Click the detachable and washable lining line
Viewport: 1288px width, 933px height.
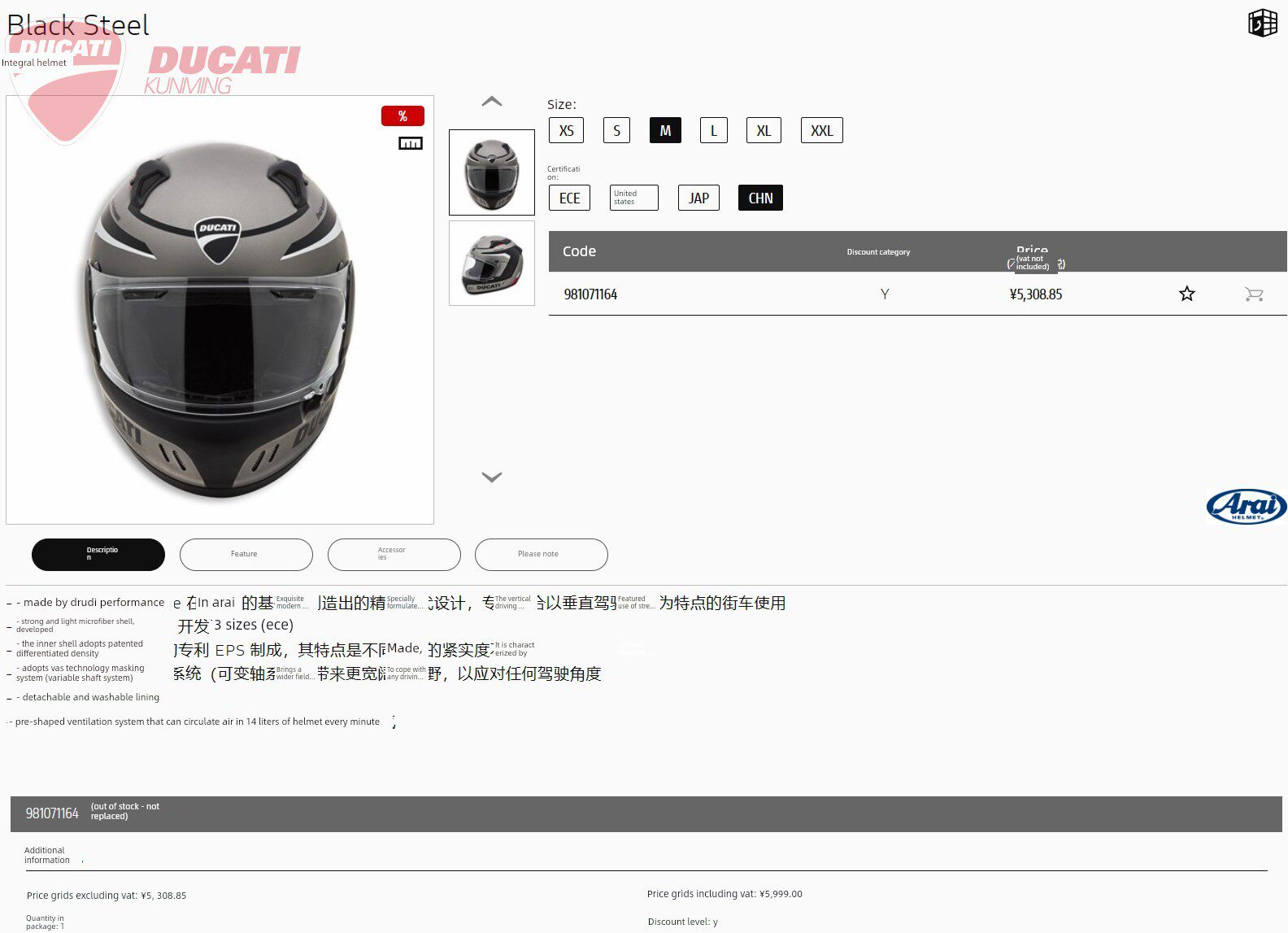click(x=88, y=697)
